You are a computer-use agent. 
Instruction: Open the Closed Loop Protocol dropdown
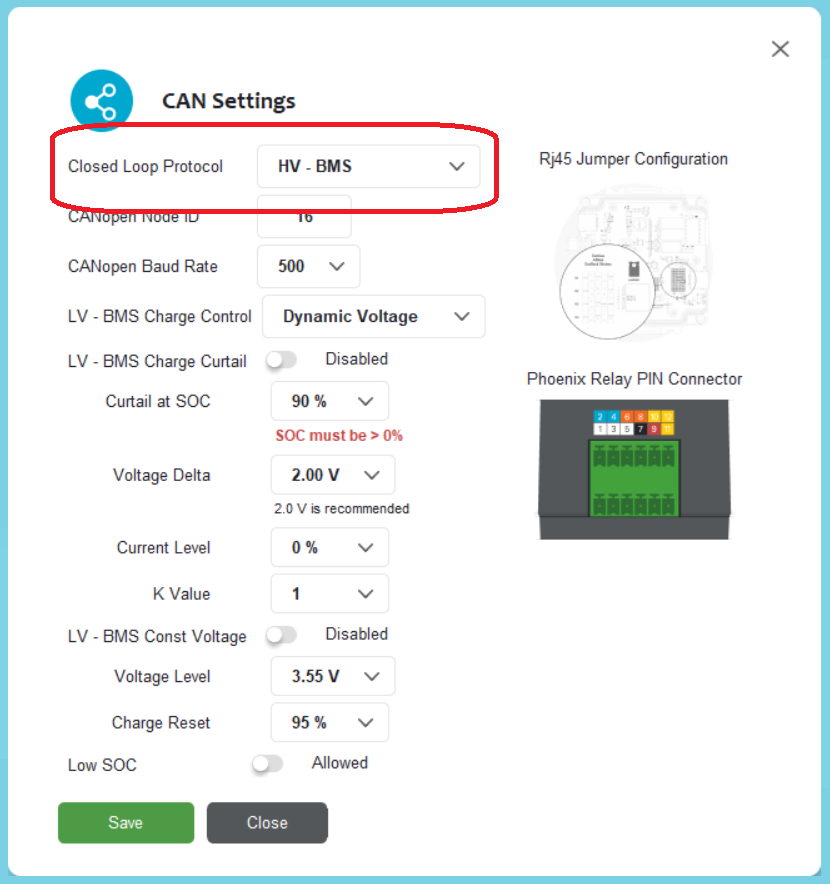[368, 166]
